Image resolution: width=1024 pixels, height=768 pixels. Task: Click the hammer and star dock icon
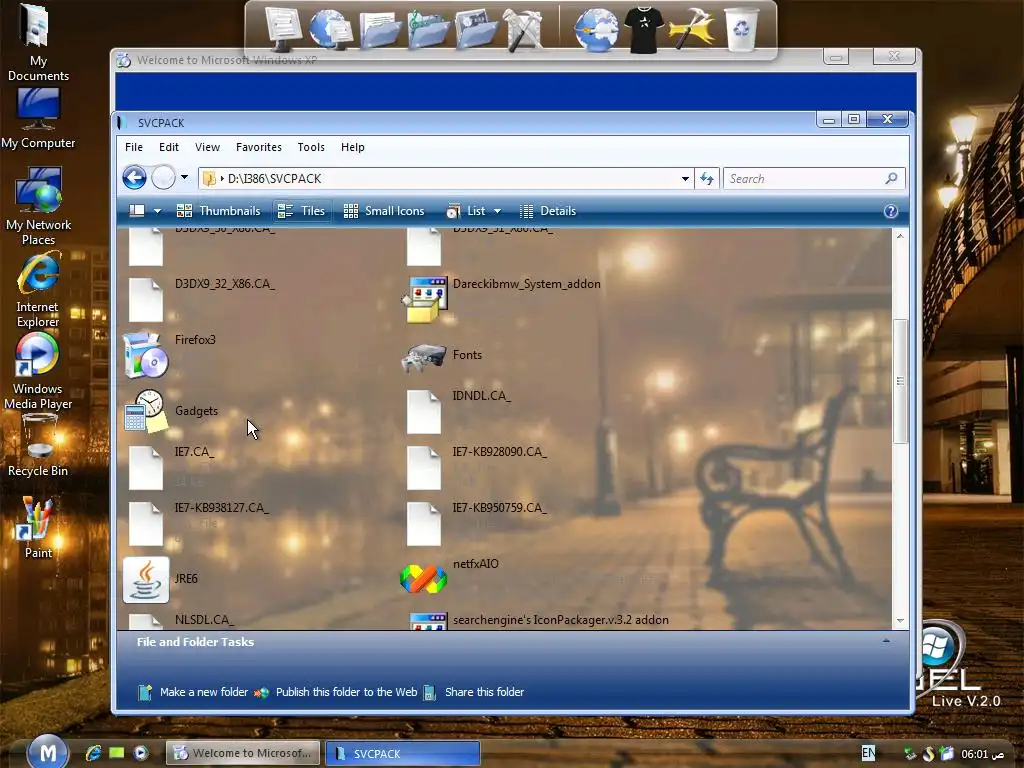pyautogui.click(x=692, y=29)
